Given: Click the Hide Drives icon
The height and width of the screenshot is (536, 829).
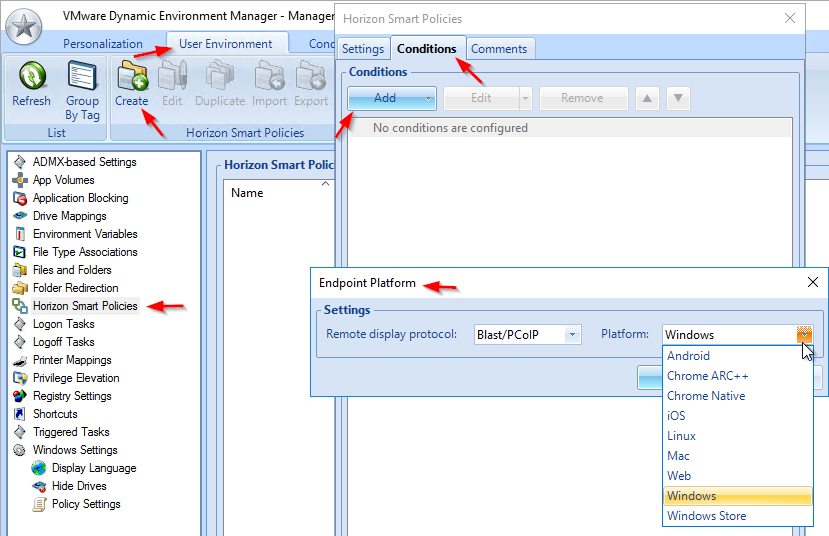Looking at the screenshot, I should coord(39,486).
